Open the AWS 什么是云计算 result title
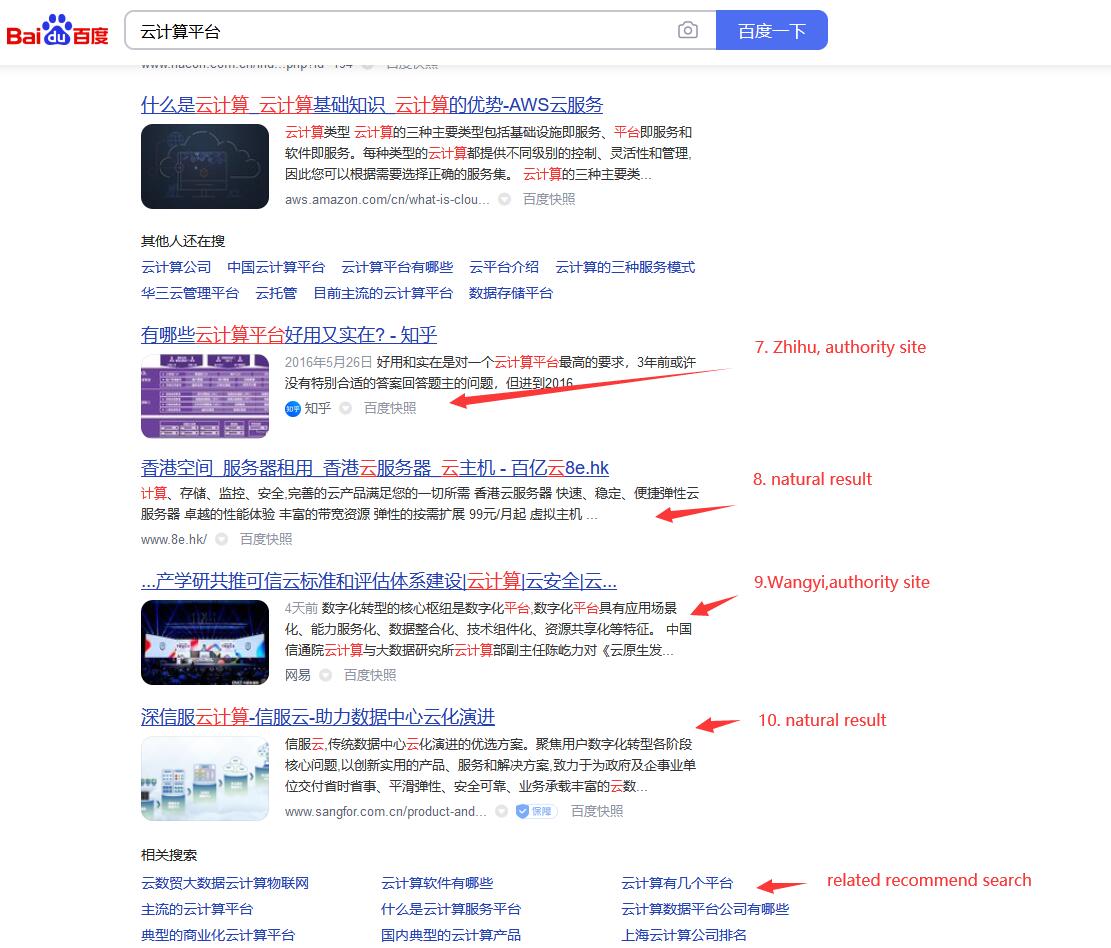Screen dimensions: 1111x948 [372, 105]
